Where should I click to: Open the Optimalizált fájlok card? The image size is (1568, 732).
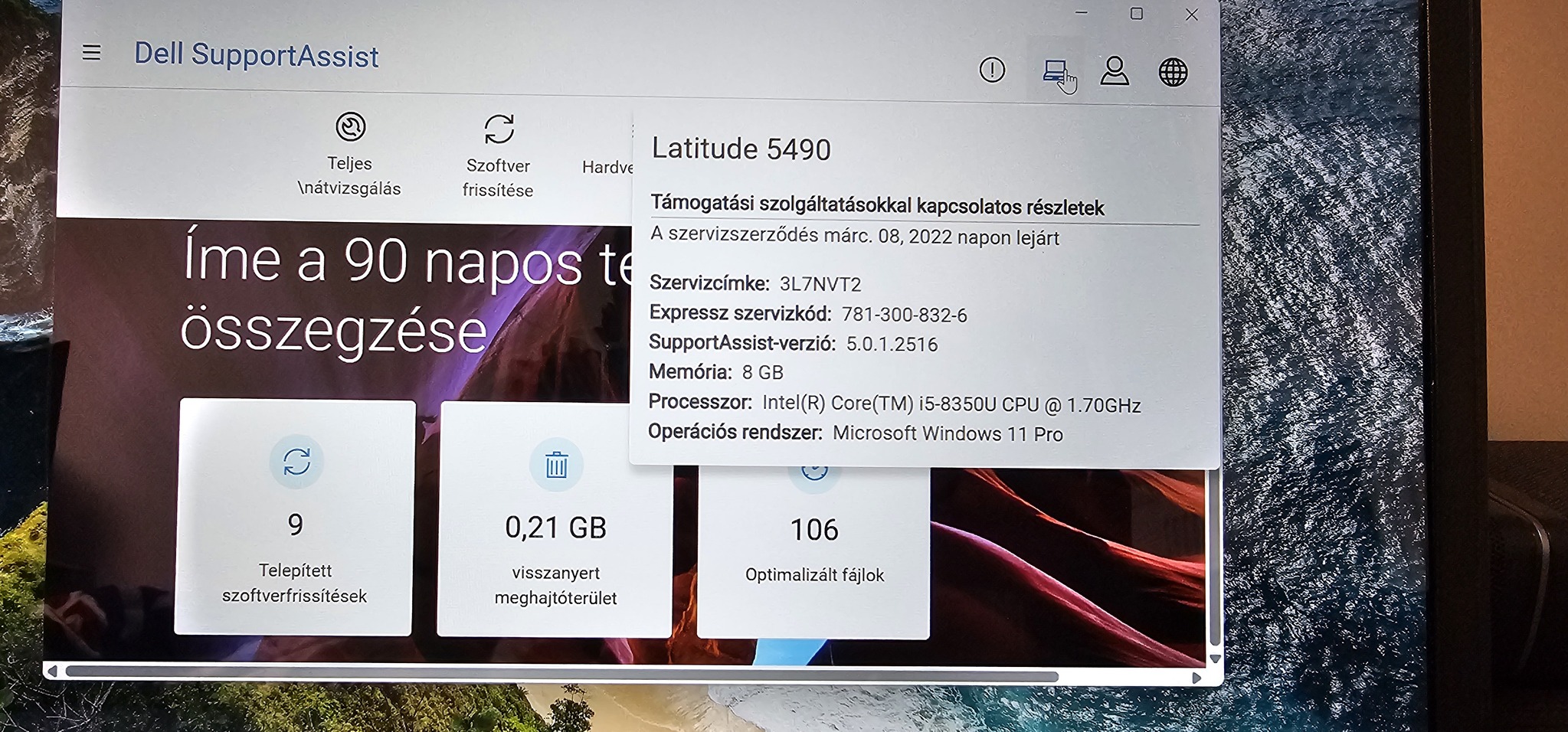point(814,551)
